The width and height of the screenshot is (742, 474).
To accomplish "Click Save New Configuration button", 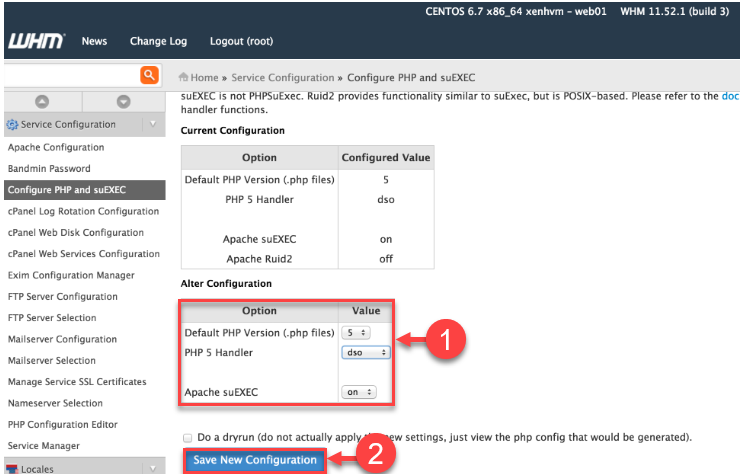I will click(x=255, y=460).
